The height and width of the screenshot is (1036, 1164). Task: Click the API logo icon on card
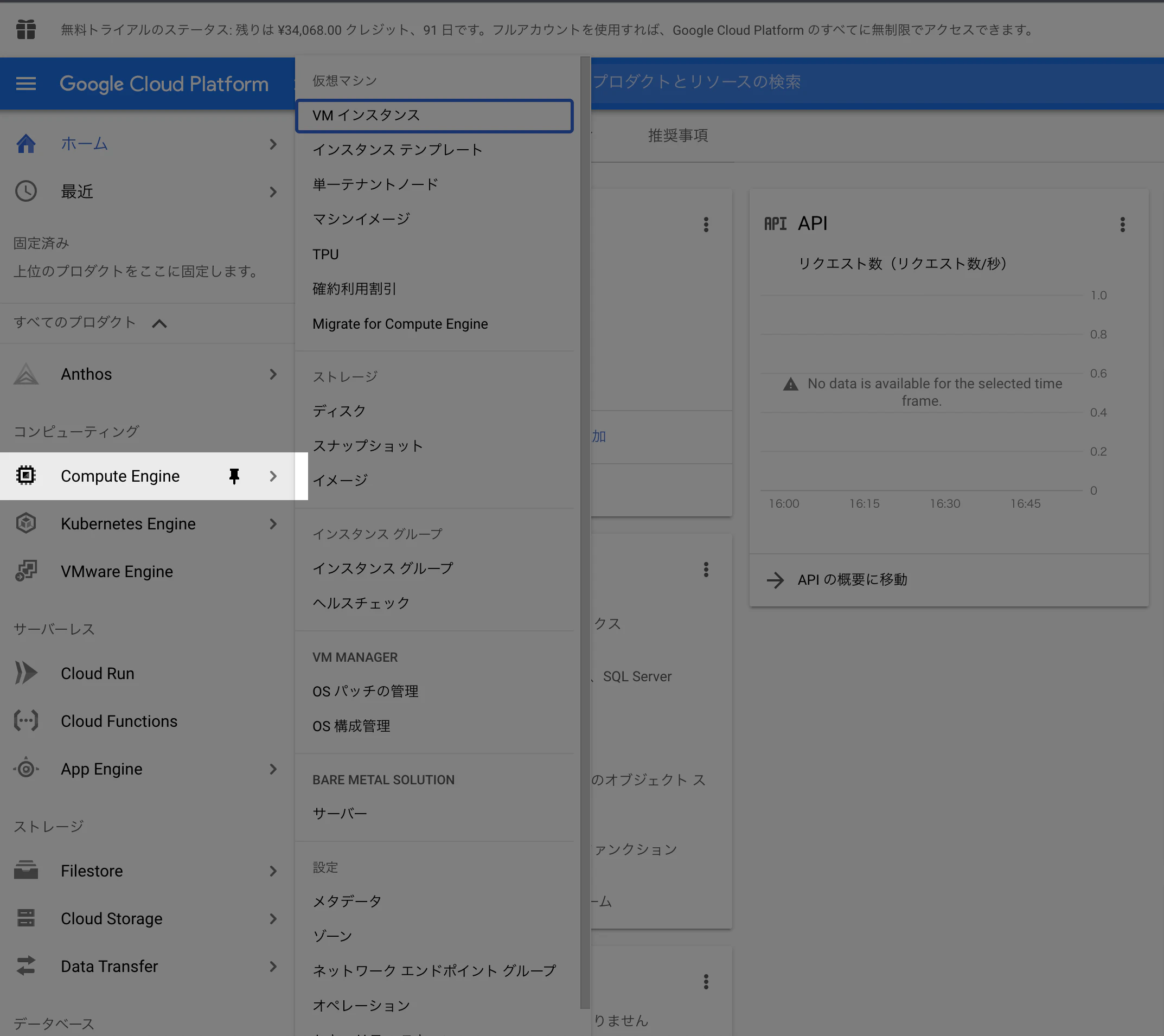click(775, 224)
